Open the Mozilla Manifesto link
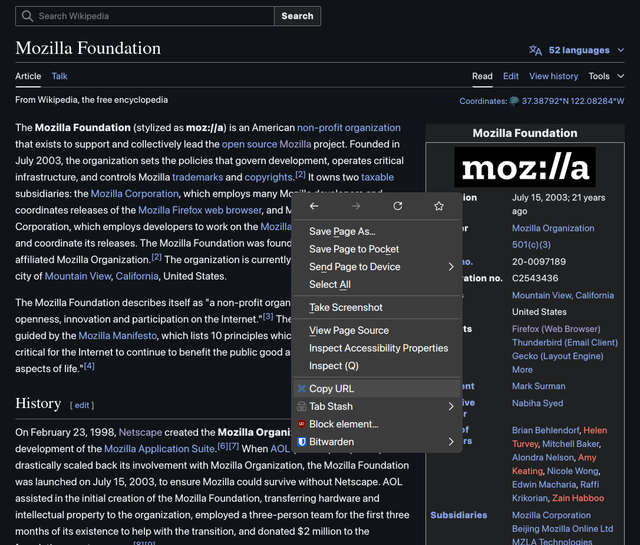The image size is (640, 545). (x=118, y=336)
